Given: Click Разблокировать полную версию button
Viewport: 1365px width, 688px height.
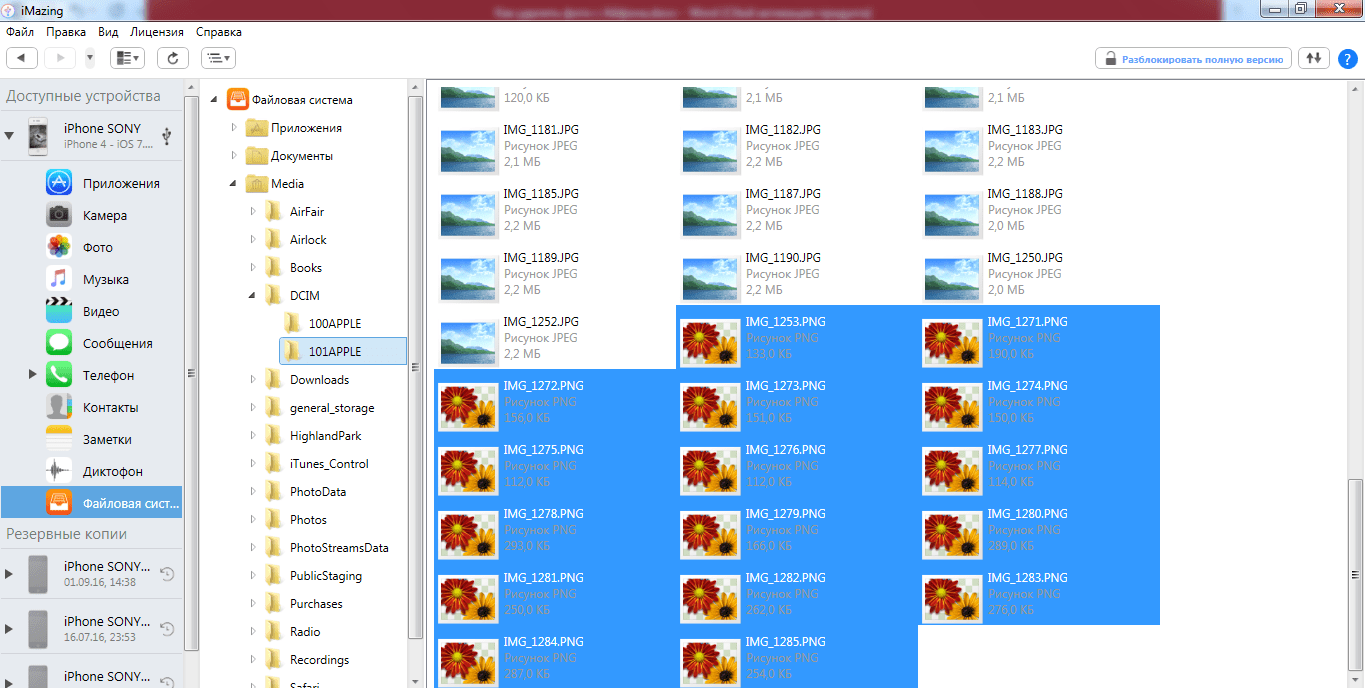Looking at the screenshot, I should [1193, 59].
